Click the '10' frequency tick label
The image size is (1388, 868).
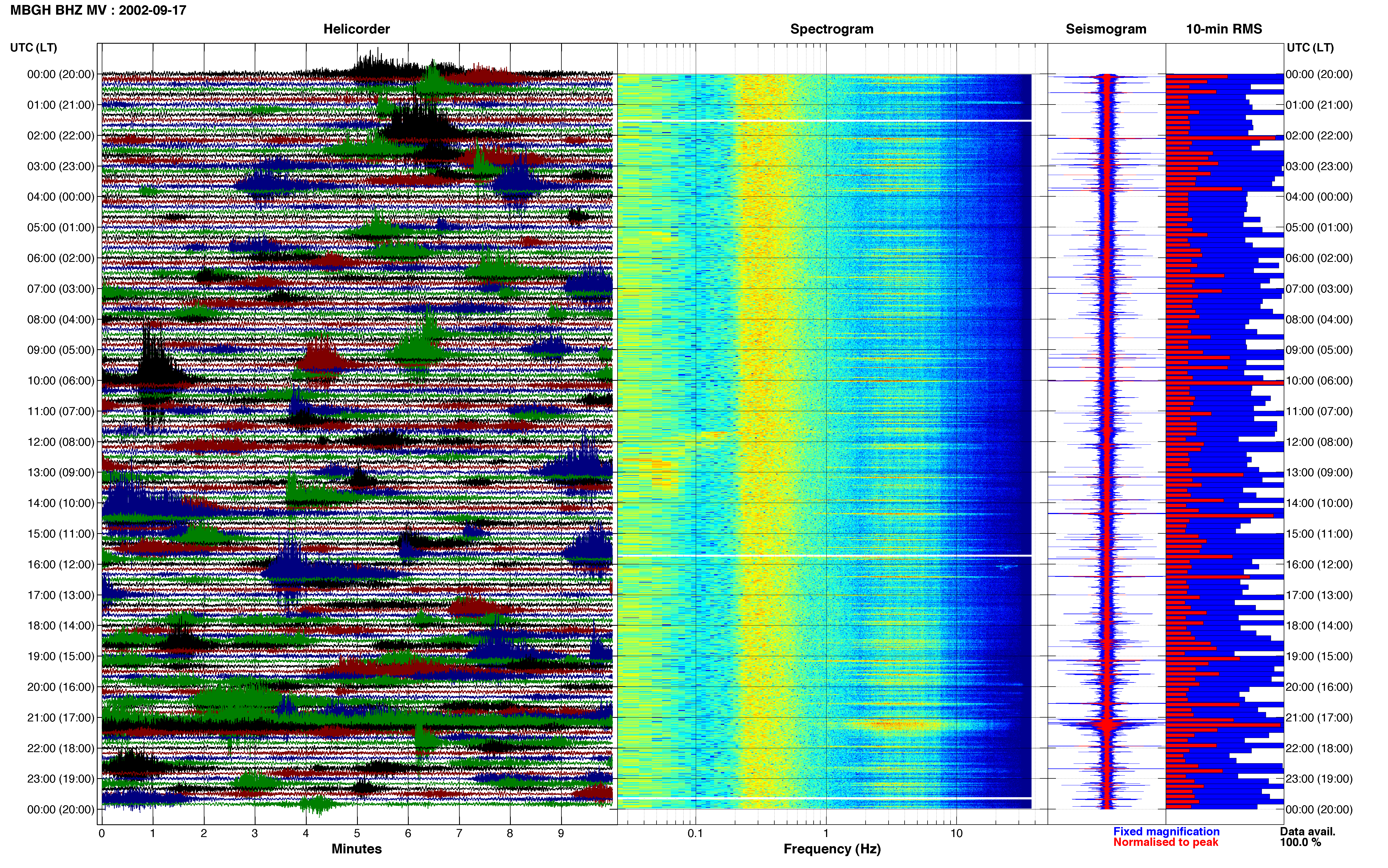click(956, 833)
